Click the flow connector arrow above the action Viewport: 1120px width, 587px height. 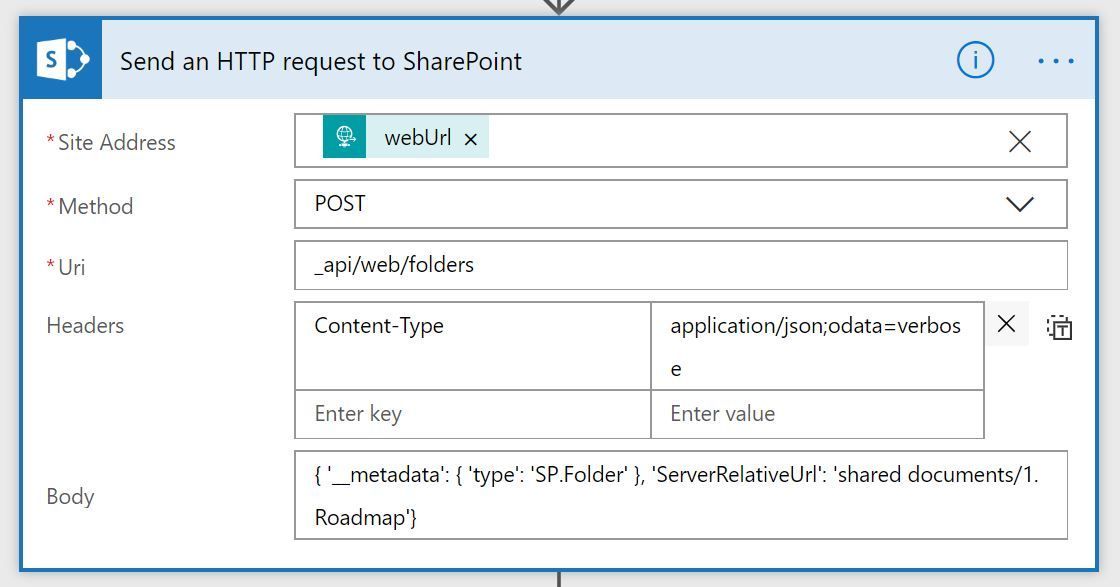560,8
